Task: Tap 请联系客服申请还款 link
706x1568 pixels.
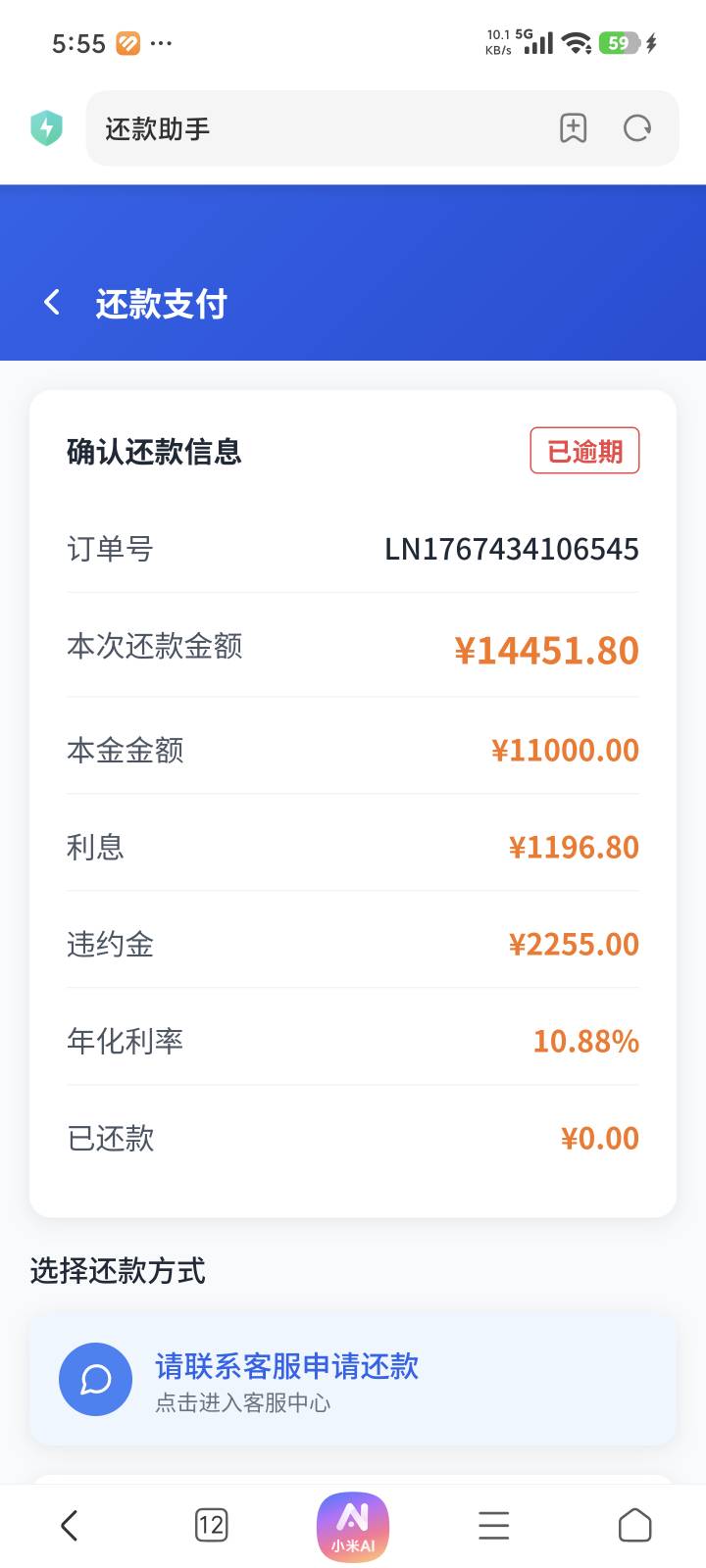Action: pyautogui.click(x=287, y=1366)
